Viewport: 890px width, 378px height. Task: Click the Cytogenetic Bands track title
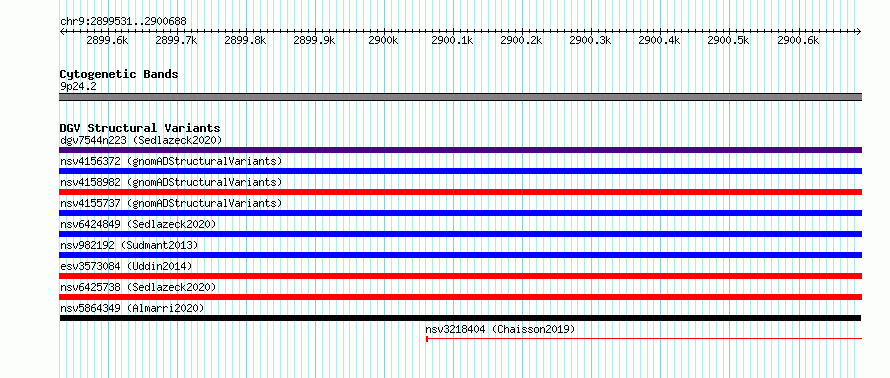point(119,74)
